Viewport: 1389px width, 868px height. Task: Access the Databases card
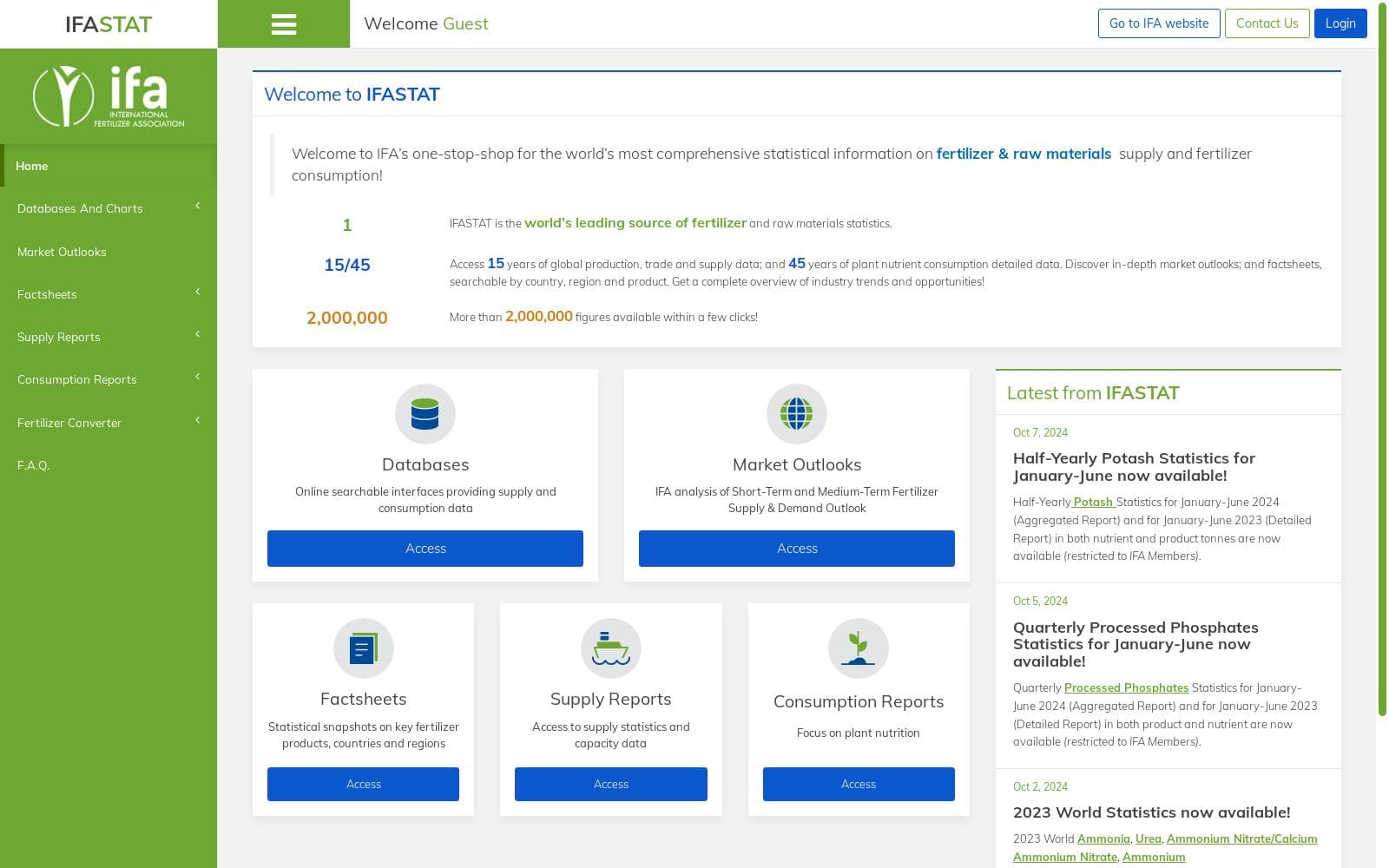[x=425, y=549]
